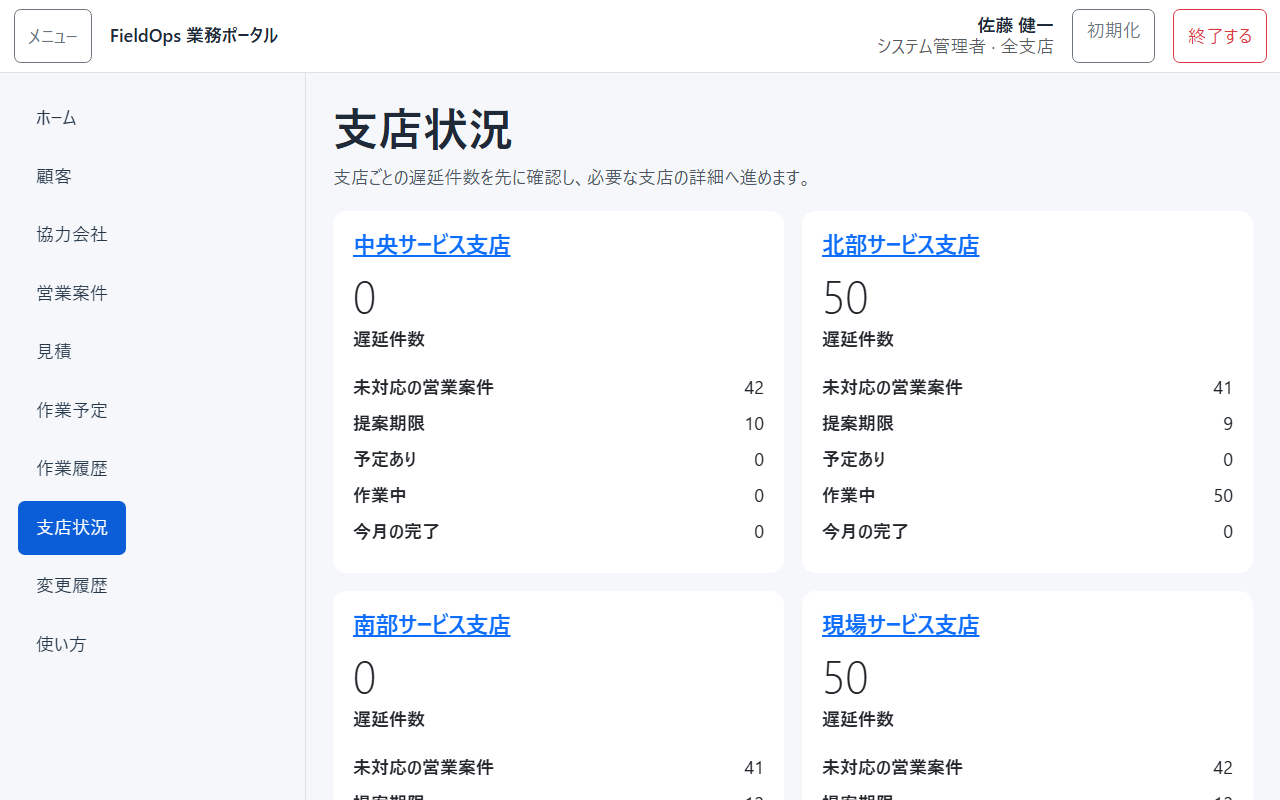
Task: Click the page description under 支店状況 heading
Action: click(x=572, y=178)
